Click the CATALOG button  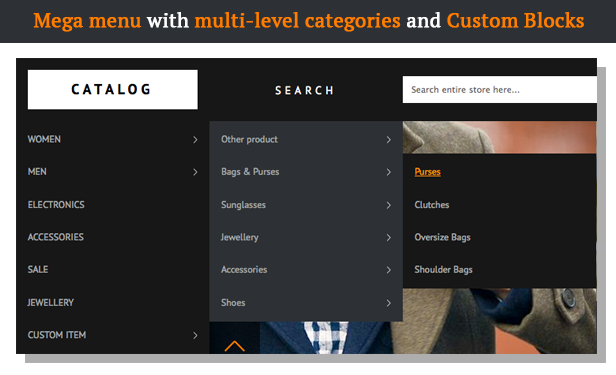113,90
